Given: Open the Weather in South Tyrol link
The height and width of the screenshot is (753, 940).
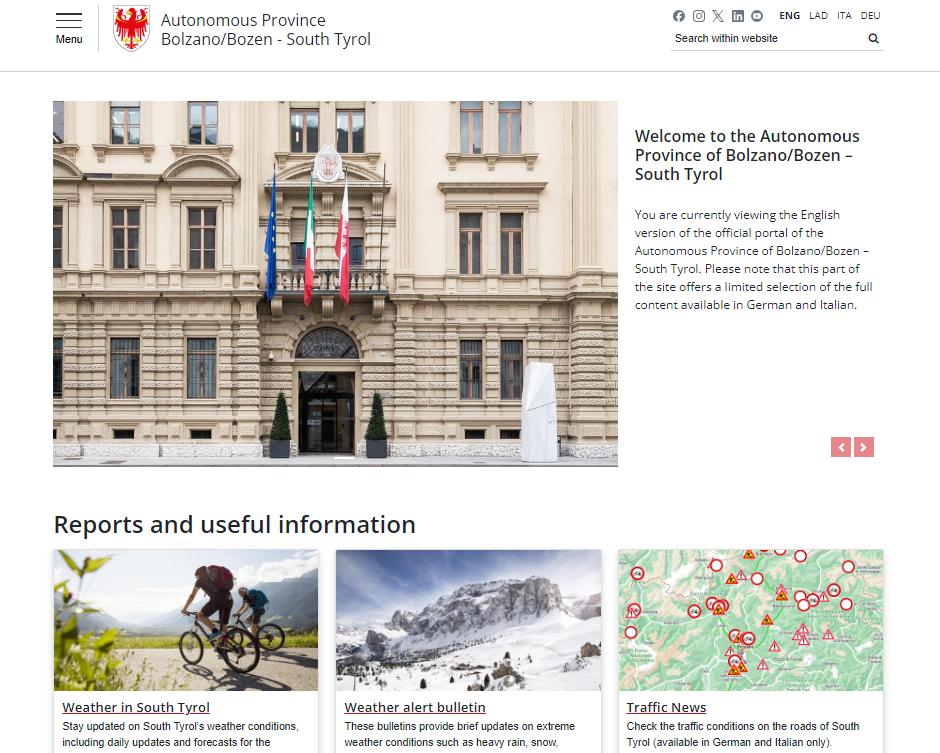Looking at the screenshot, I should click(136, 708).
